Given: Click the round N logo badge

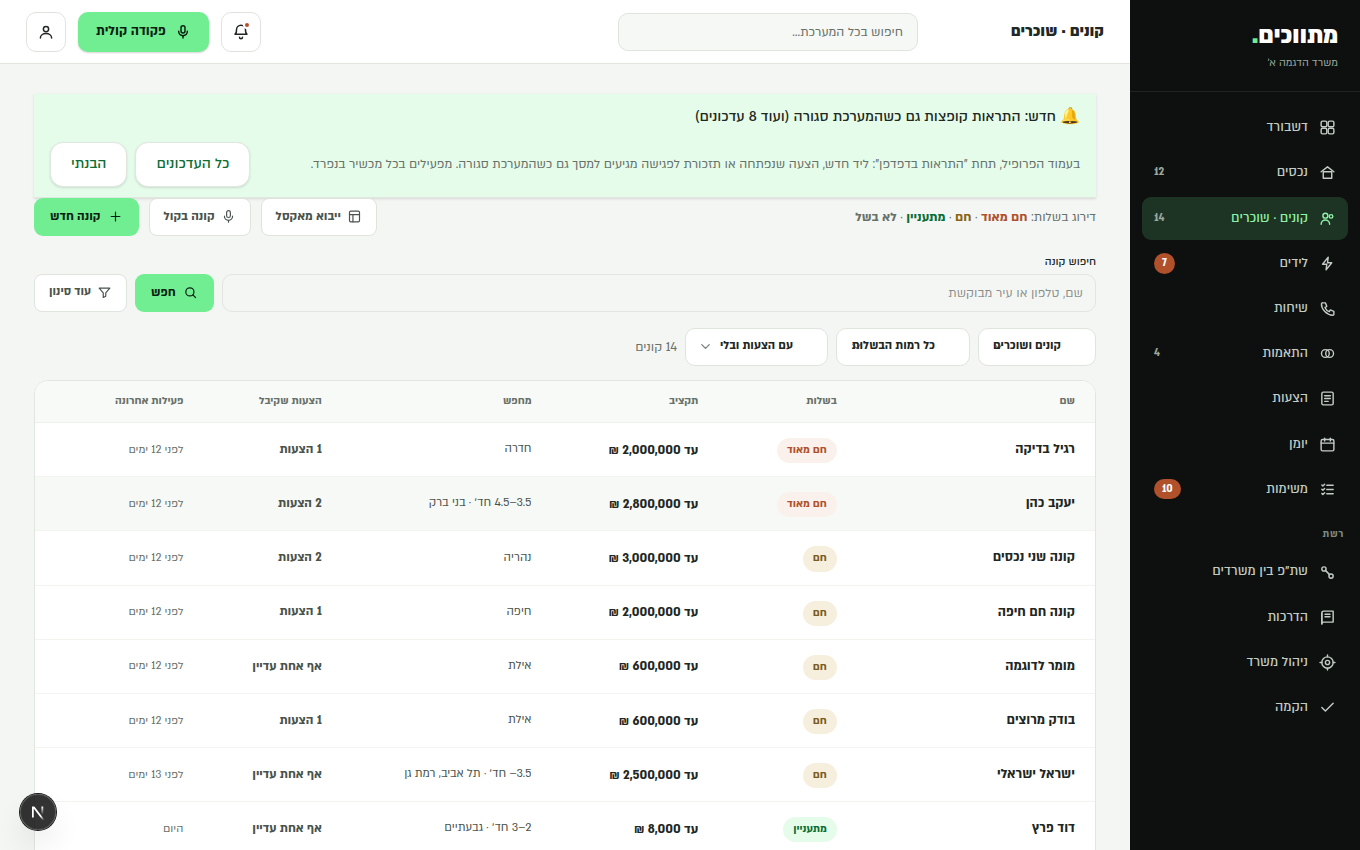Looking at the screenshot, I should pos(38,812).
